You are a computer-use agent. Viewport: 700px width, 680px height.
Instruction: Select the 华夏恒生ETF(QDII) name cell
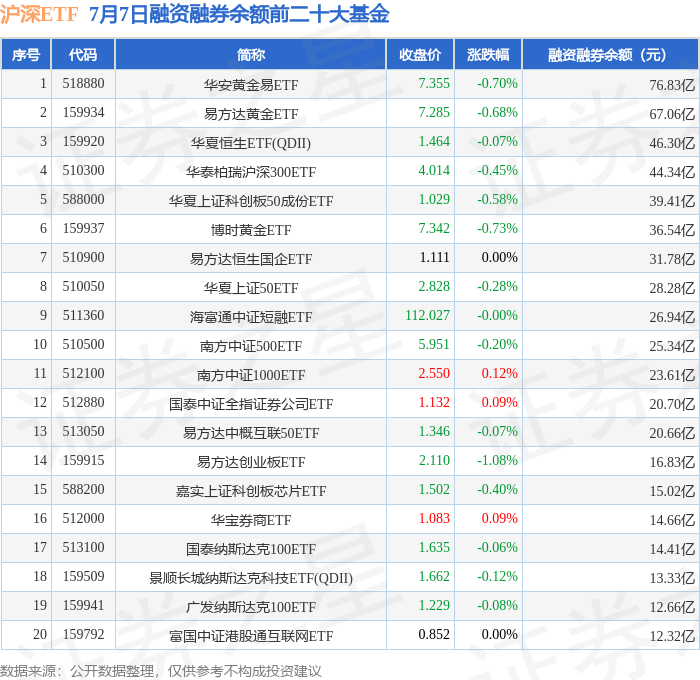pos(250,143)
